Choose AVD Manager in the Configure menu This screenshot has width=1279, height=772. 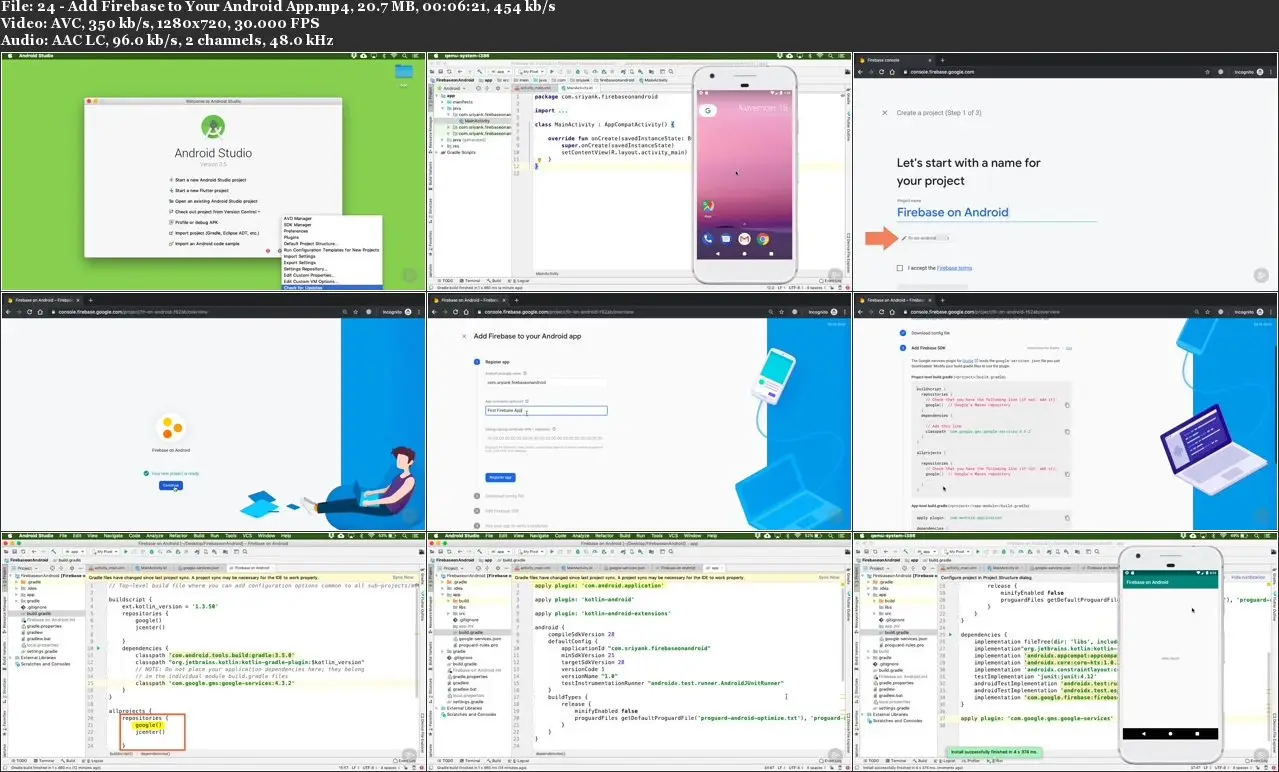click(298, 218)
